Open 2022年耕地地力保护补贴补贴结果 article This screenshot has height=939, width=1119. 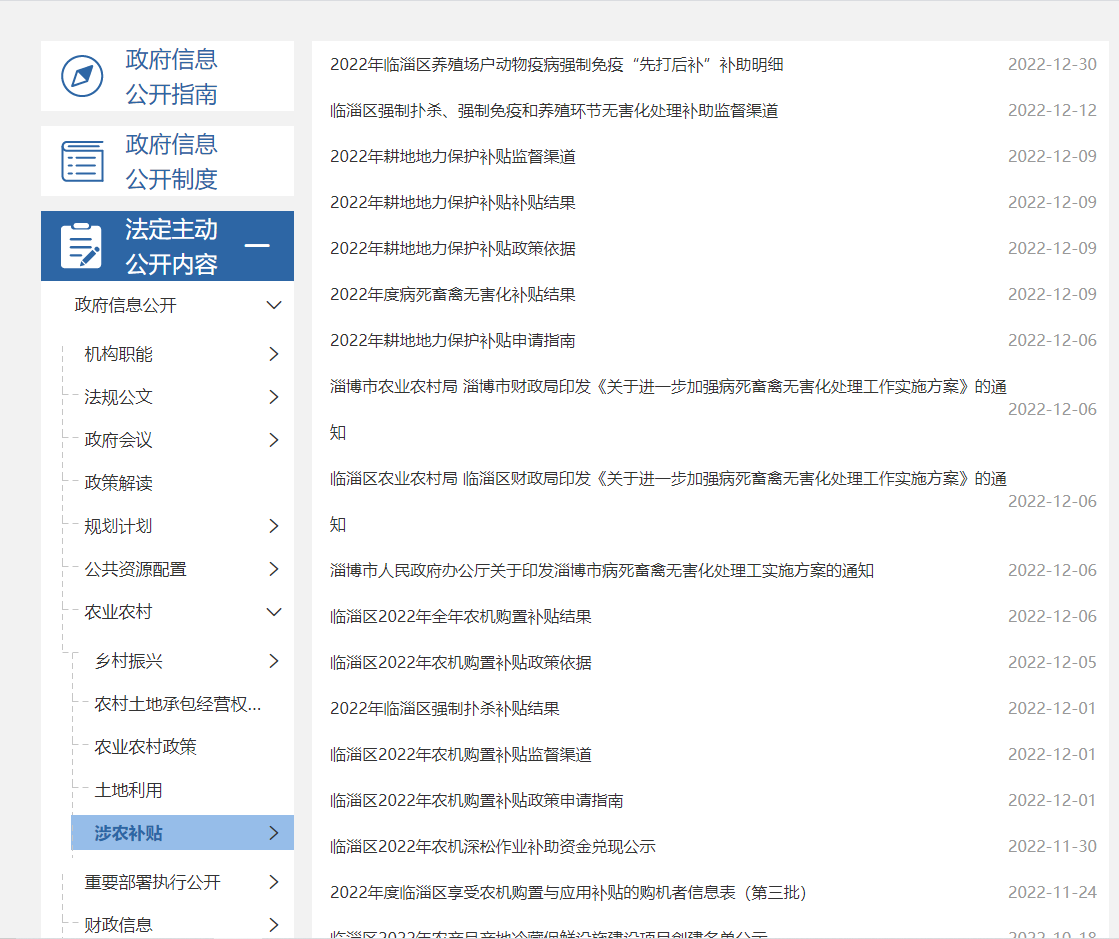point(452,202)
